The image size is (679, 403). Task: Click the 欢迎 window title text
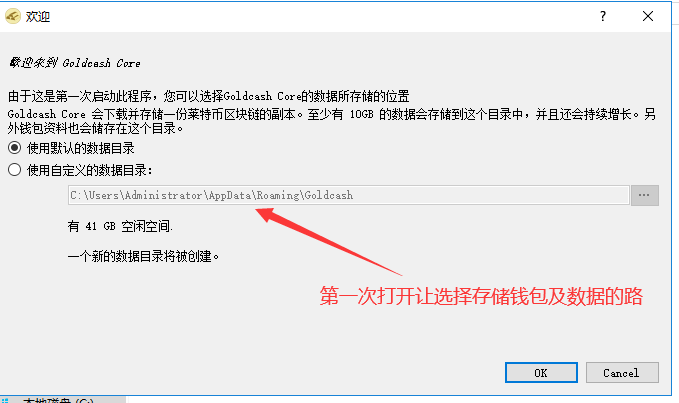[38, 16]
